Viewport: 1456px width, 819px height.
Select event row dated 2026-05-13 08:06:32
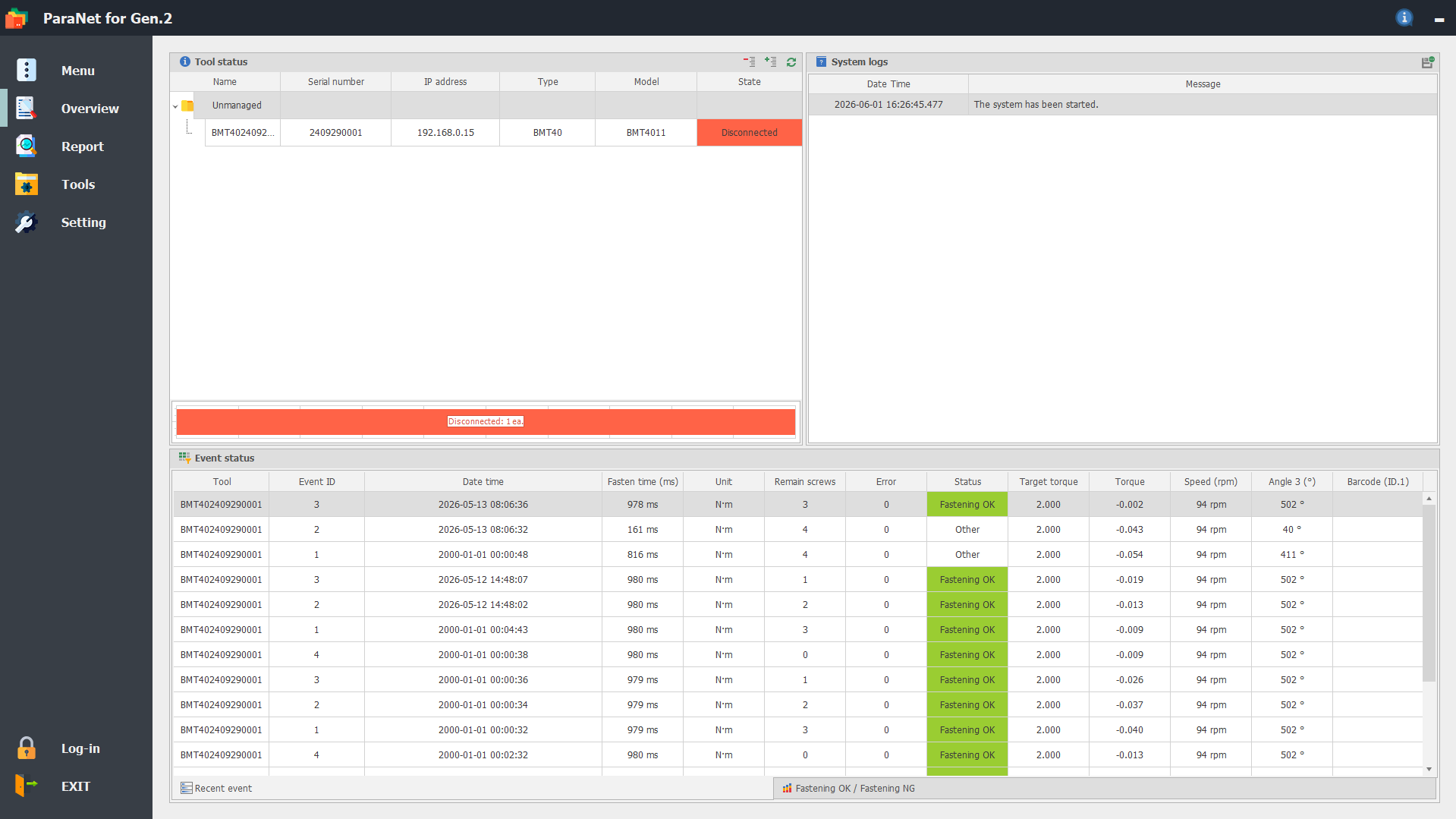(797, 530)
